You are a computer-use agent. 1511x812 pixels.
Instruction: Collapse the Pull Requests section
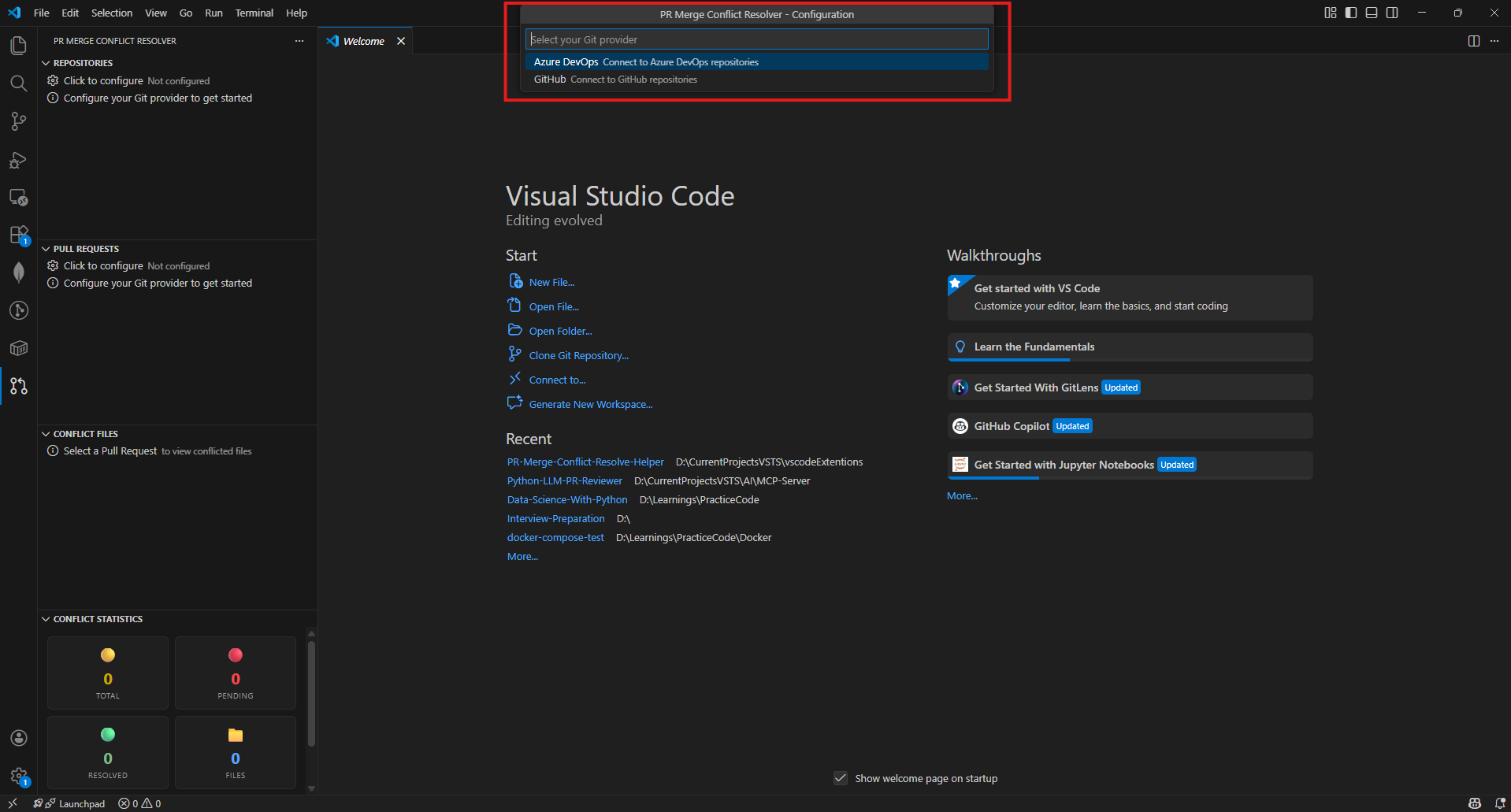tap(46, 249)
